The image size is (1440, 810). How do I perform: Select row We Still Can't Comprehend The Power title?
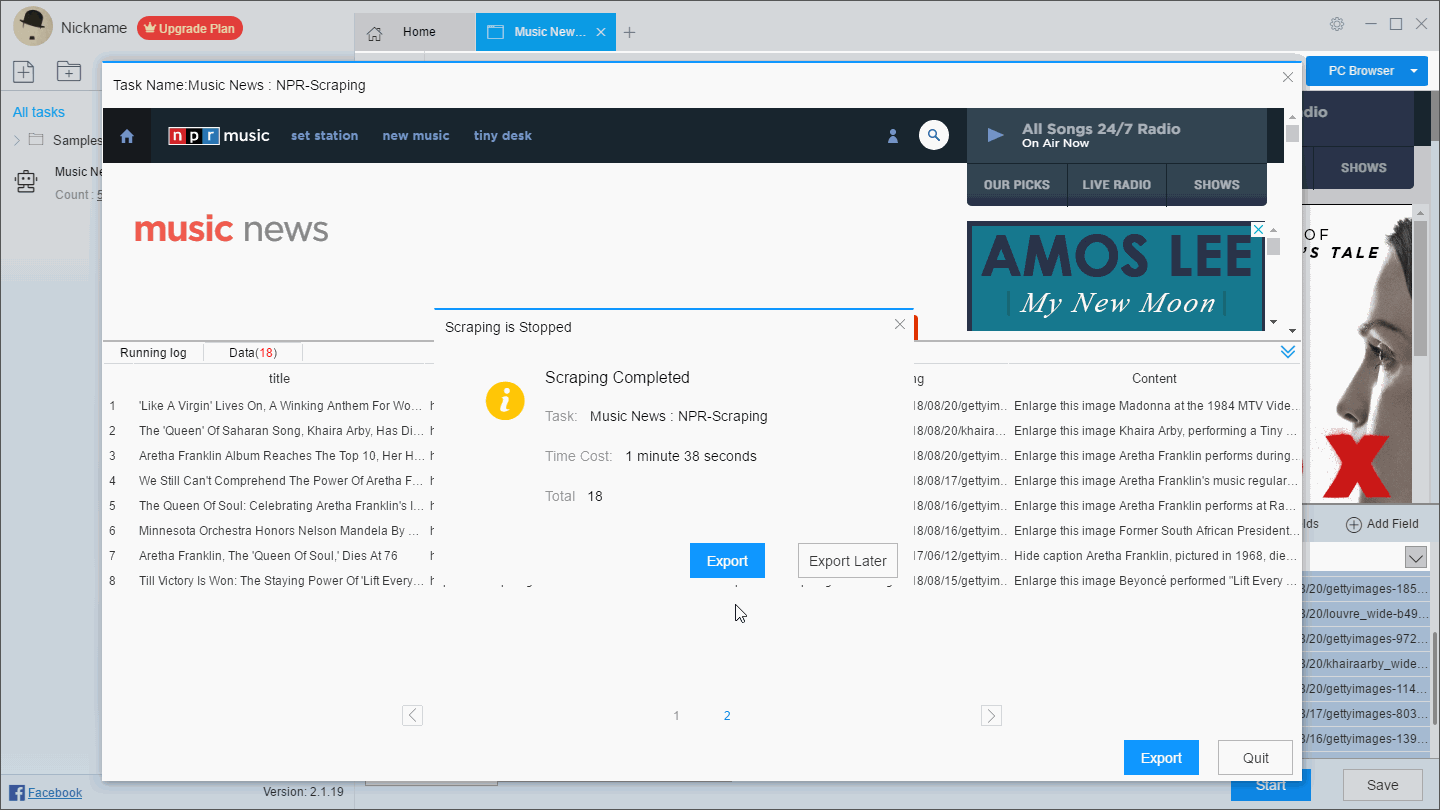(281, 481)
